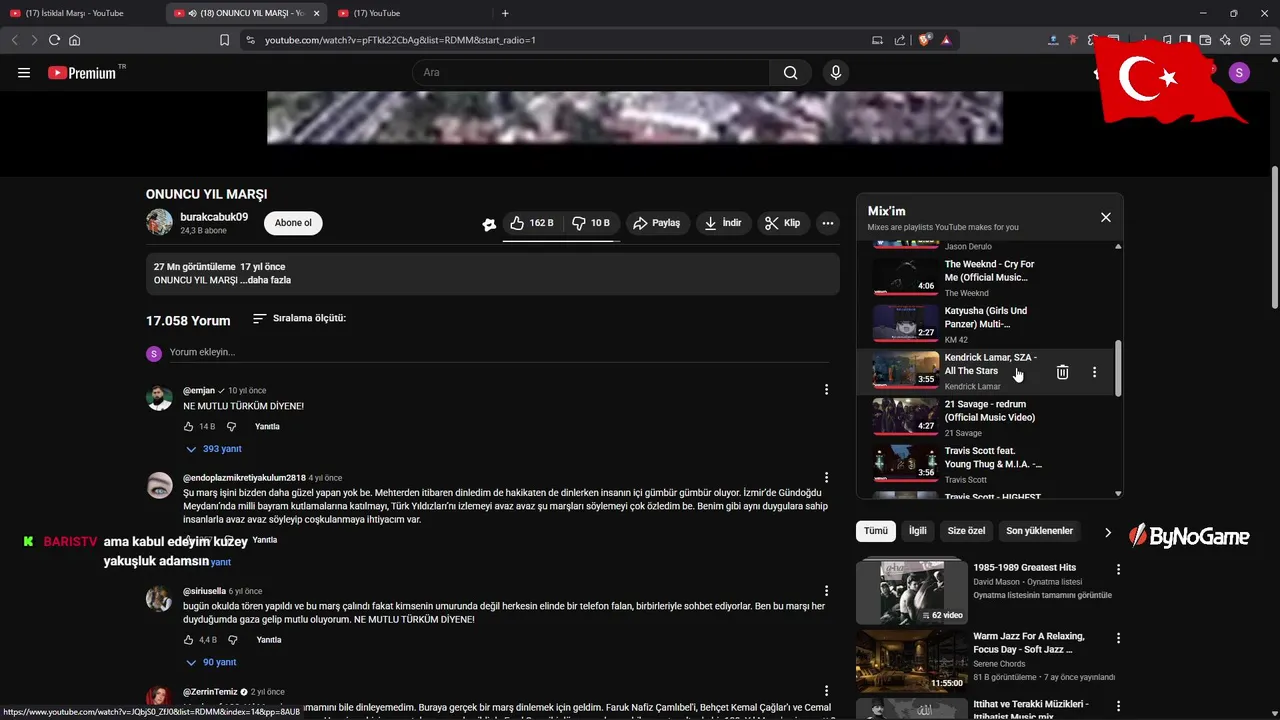
Task: Select the Tümü filter chip
Action: click(x=876, y=531)
